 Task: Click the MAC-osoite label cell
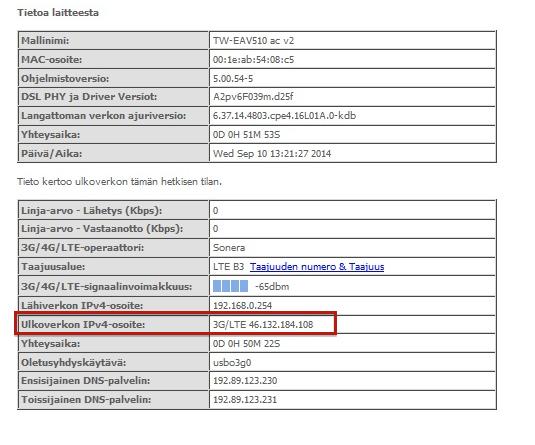113,60
